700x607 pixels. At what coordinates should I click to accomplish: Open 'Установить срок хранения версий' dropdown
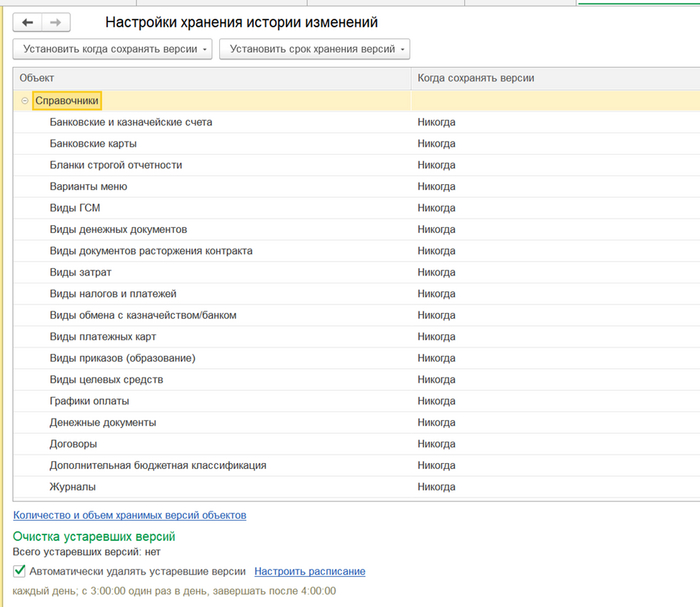click(x=314, y=49)
